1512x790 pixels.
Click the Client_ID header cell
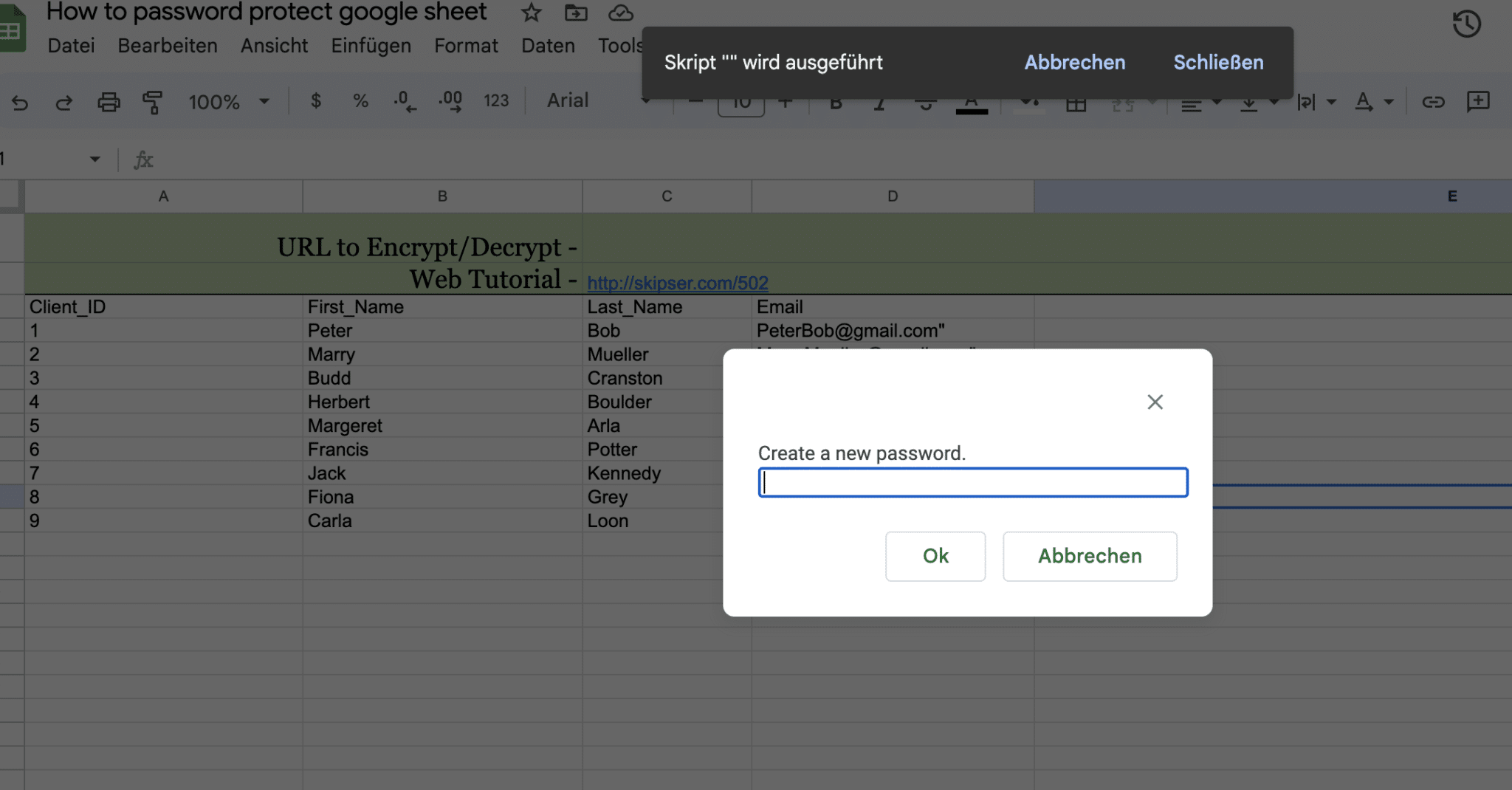(163, 307)
